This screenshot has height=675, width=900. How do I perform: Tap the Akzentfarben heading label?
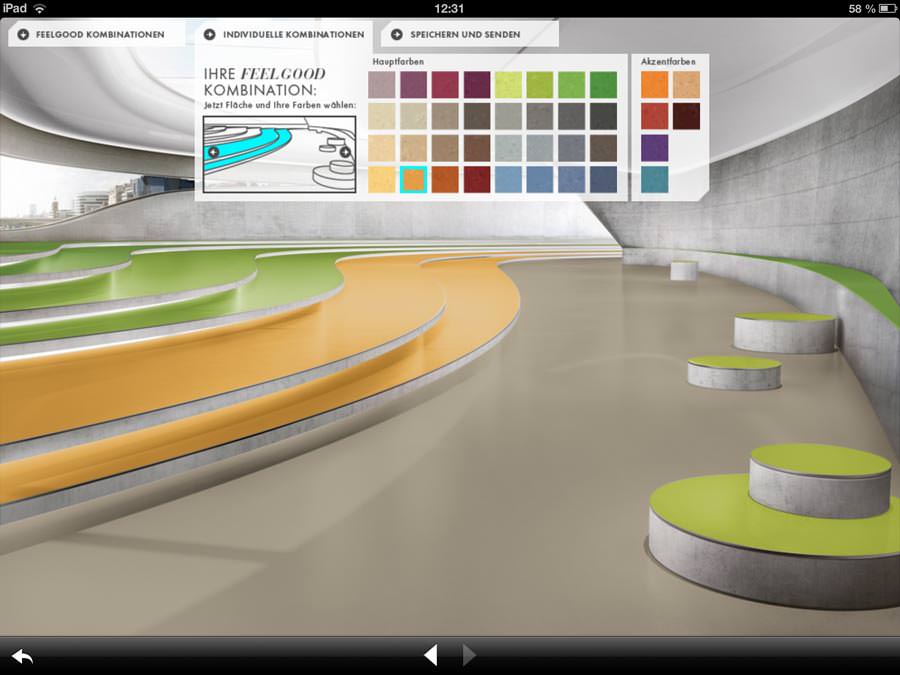668,61
